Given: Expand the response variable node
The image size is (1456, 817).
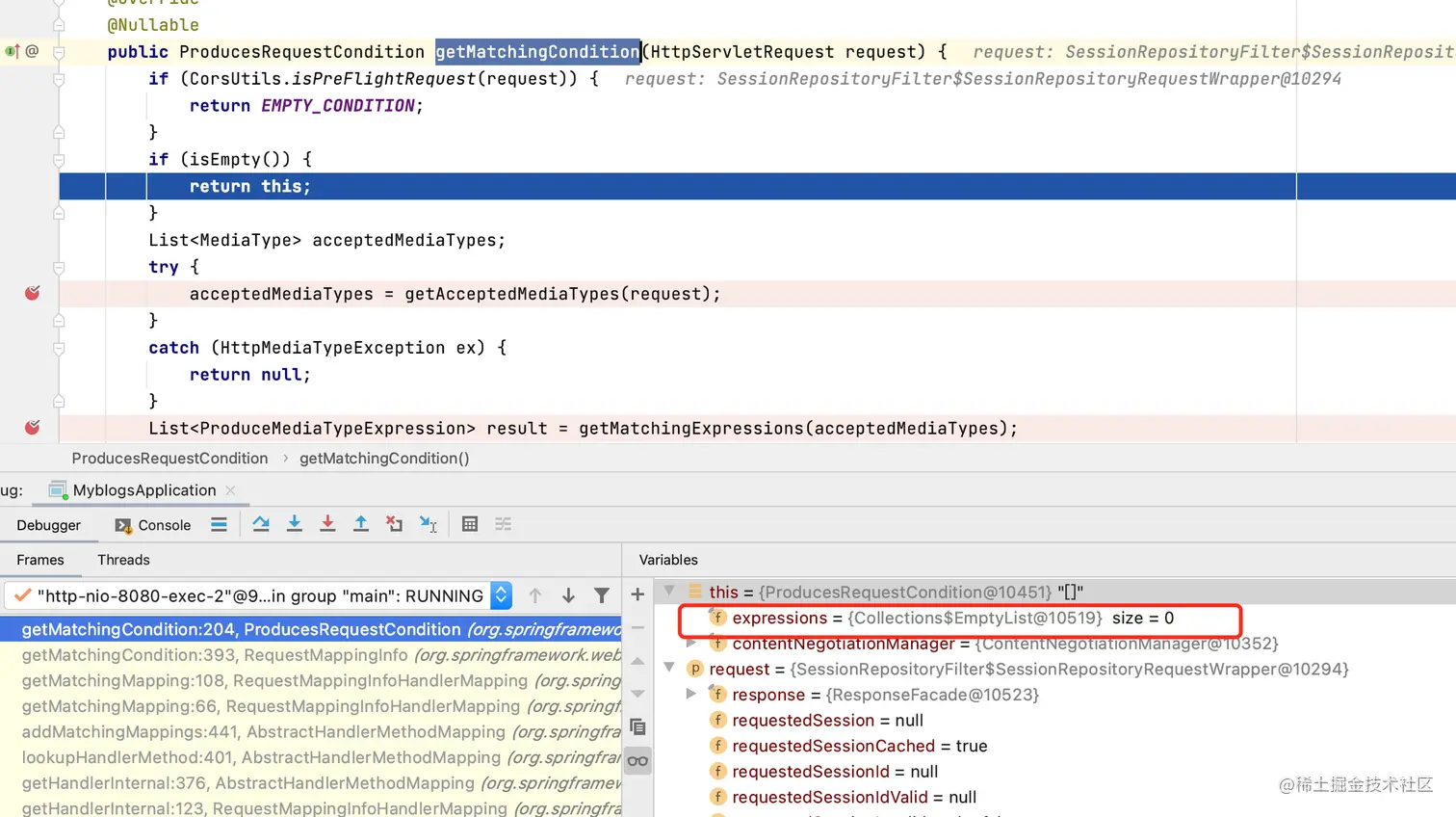Looking at the screenshot, I should coord(690,694).
